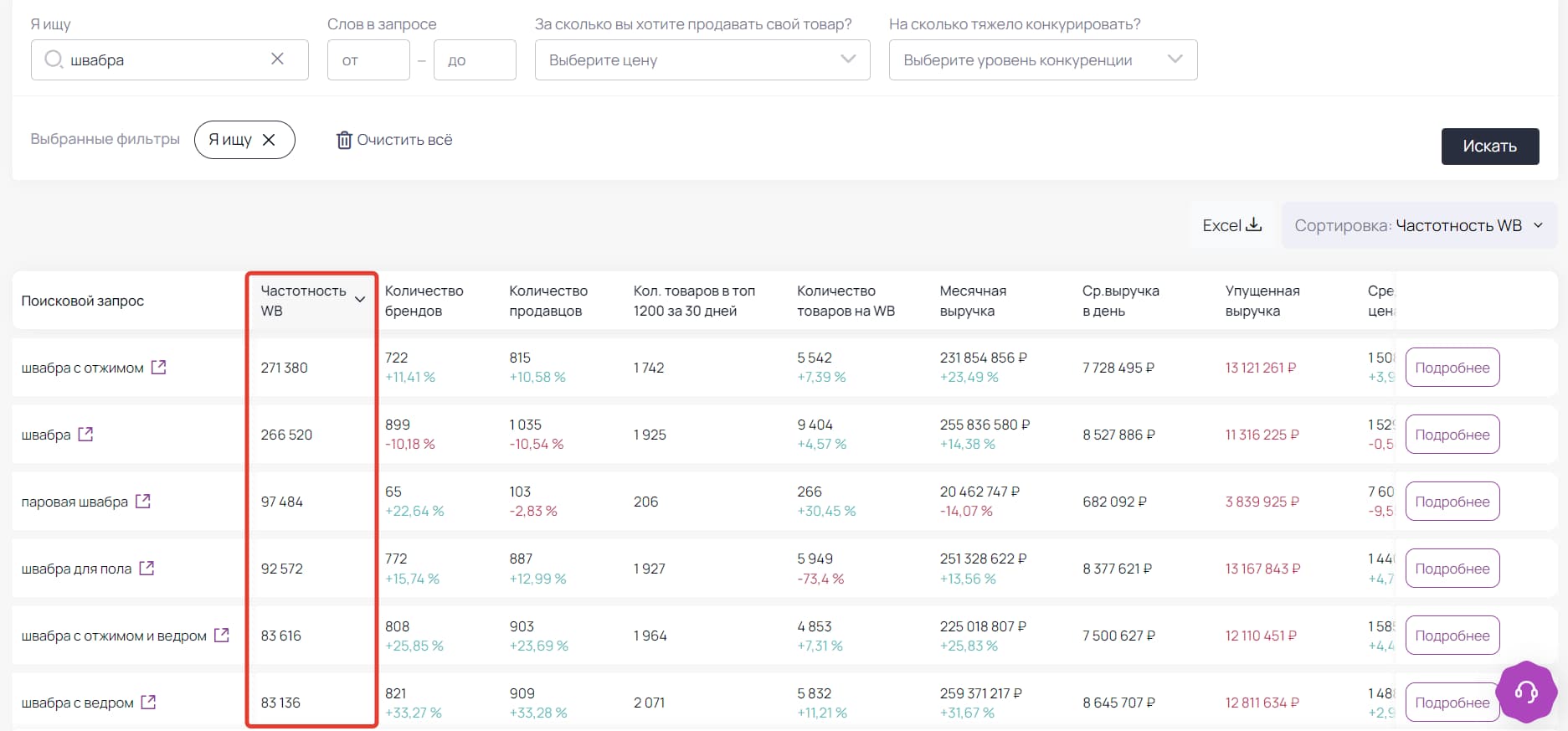The width and height of the screenshot is (1568, 731).
Task: Click 'Выбранные фильтры' label
Action: [x=105, y=139]
